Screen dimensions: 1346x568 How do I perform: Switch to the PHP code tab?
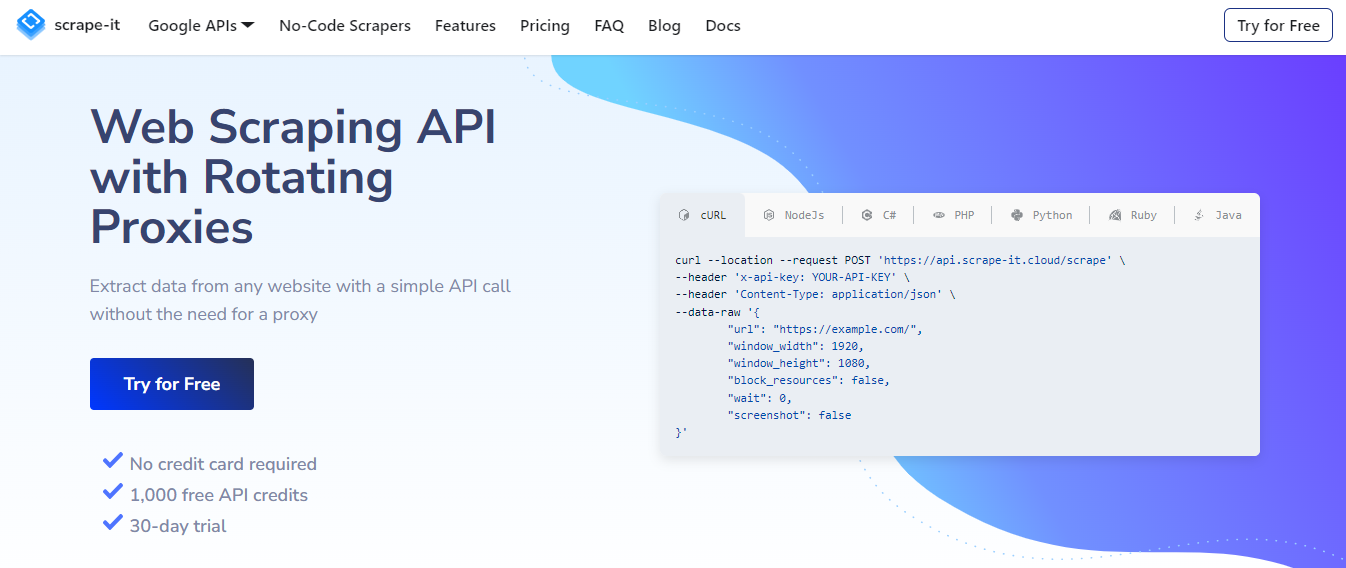coord(953,215)
